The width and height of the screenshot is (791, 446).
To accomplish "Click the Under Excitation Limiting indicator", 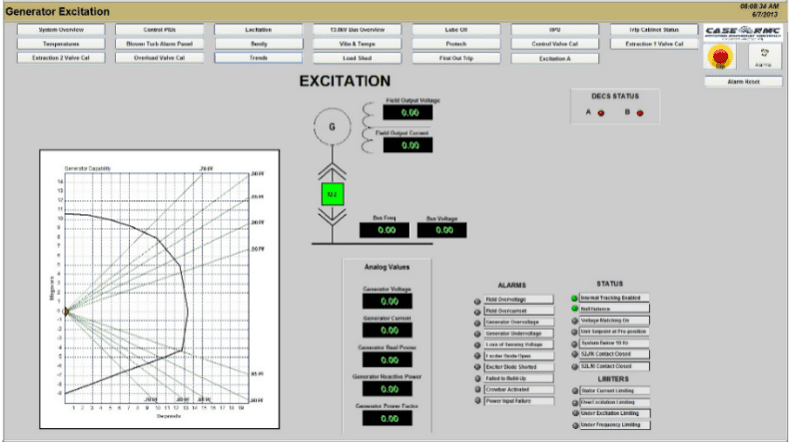I will pos(575,413).
